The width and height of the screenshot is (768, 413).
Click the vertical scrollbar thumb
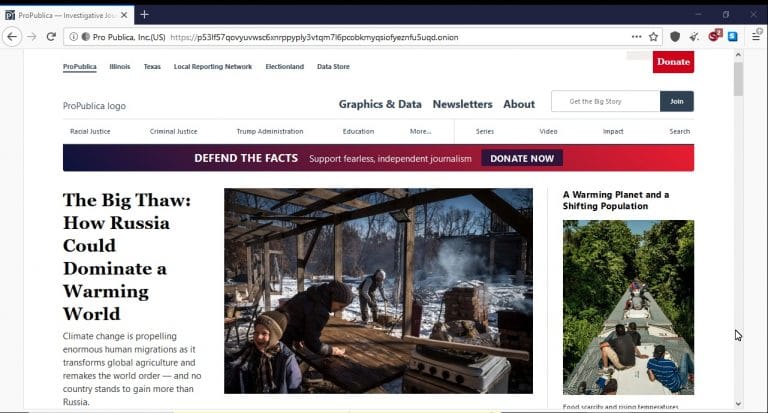[738, 79]
